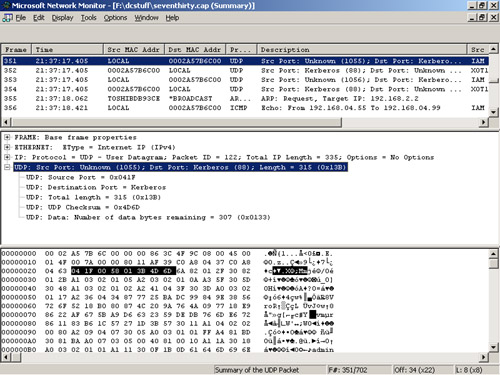
Task: Click hex offset 00000000 row
Action: coord(167,254)
